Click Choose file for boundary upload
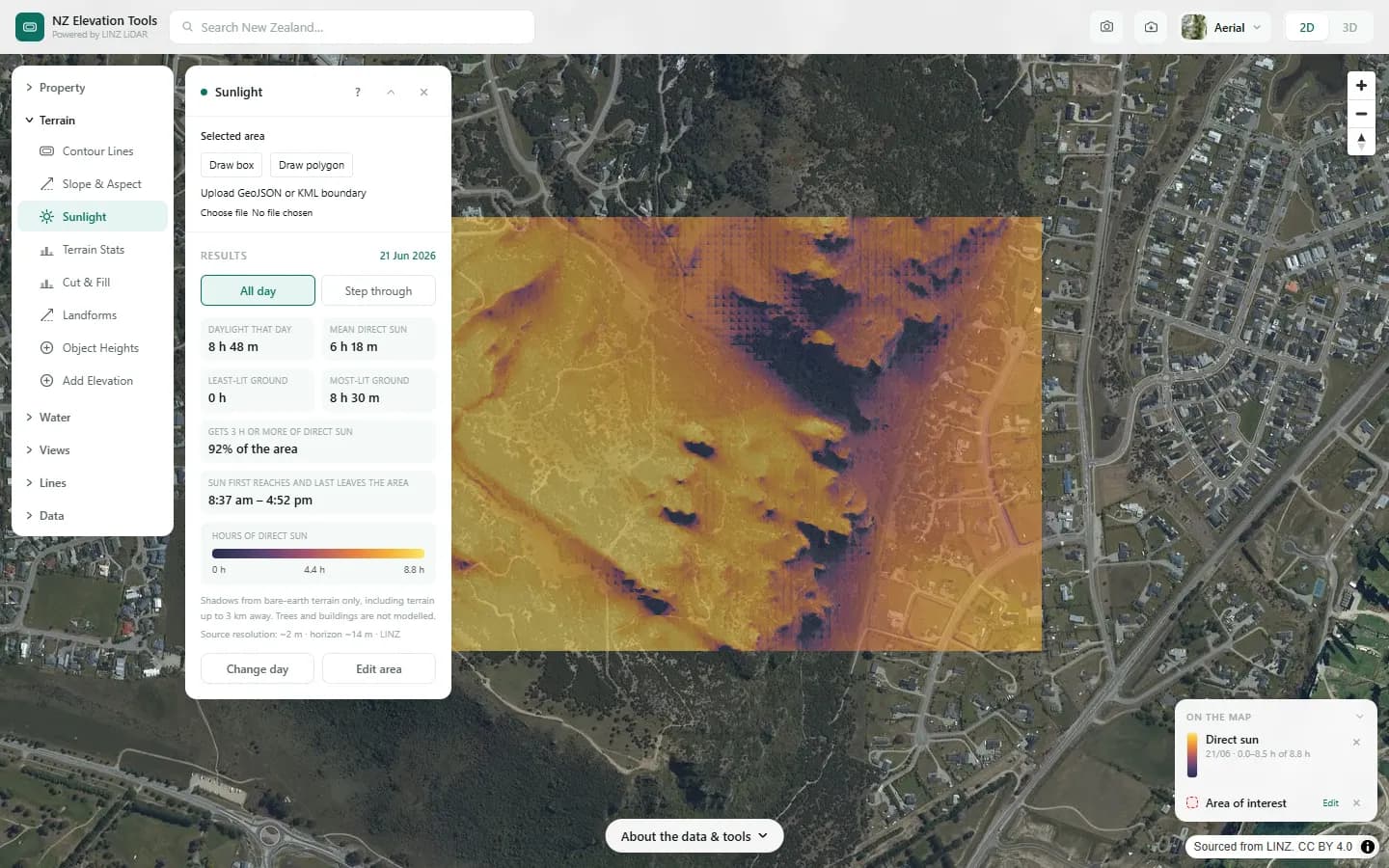The image size is (1389, 868). (x=224, y=213)
